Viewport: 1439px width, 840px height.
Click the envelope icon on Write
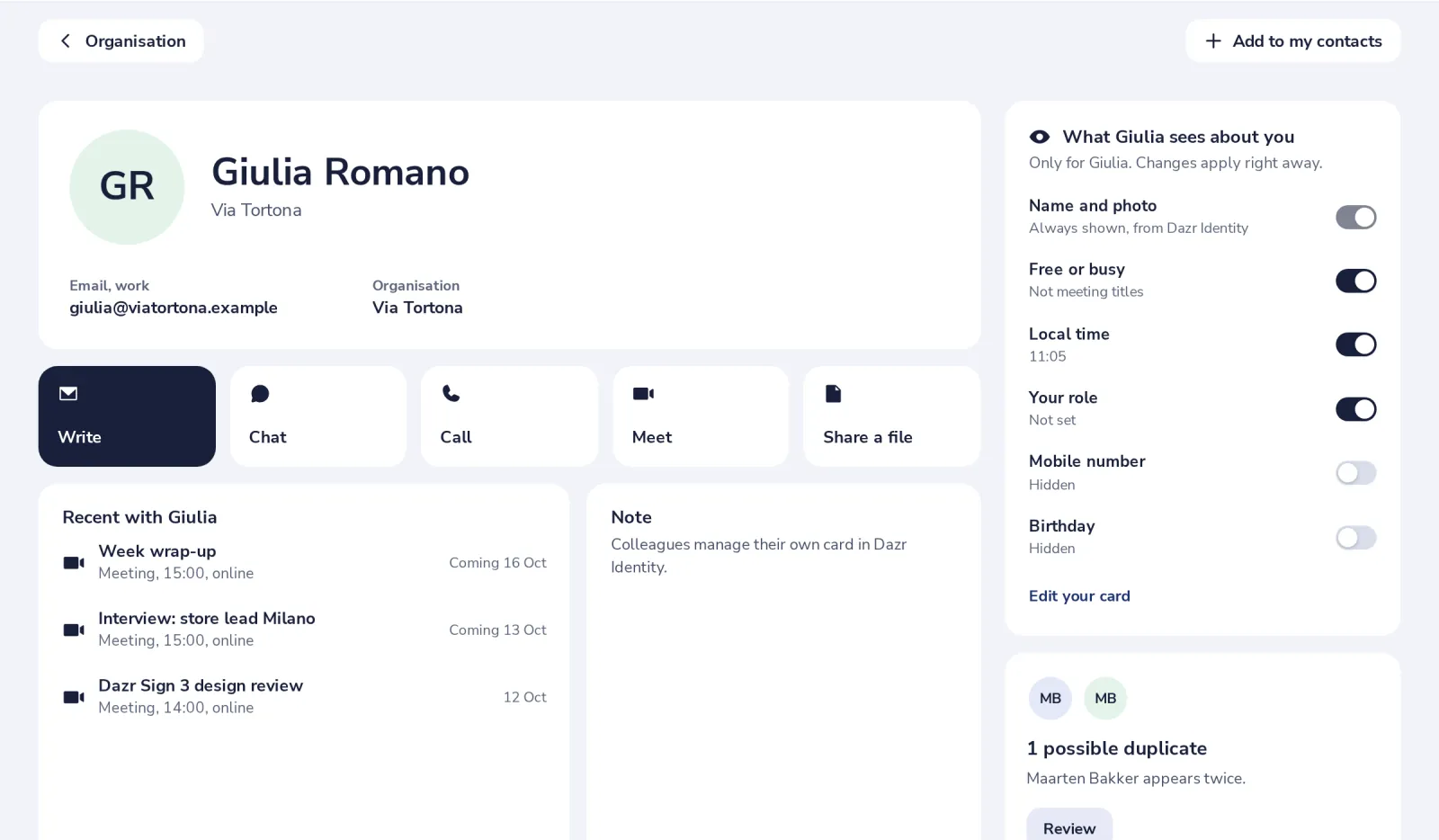tap(68, 393)
